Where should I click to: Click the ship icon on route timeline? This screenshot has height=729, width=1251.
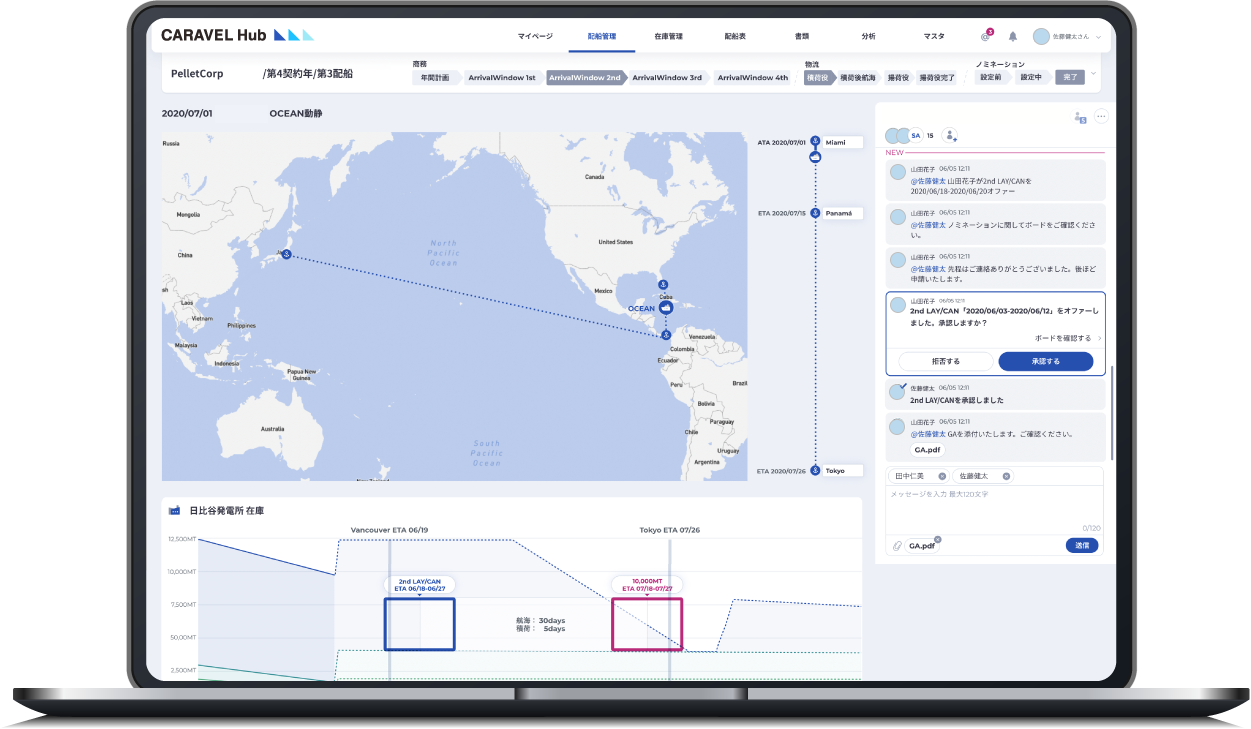[x=815, y=156]
